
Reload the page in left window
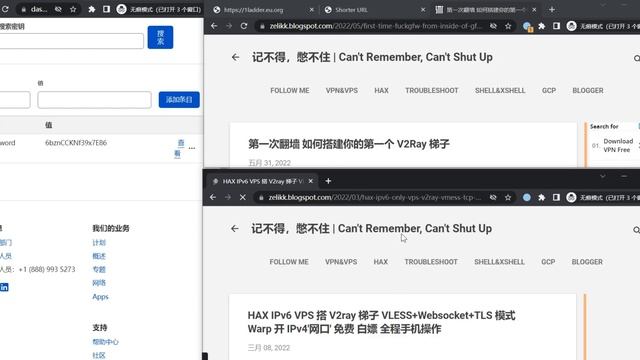5,9
